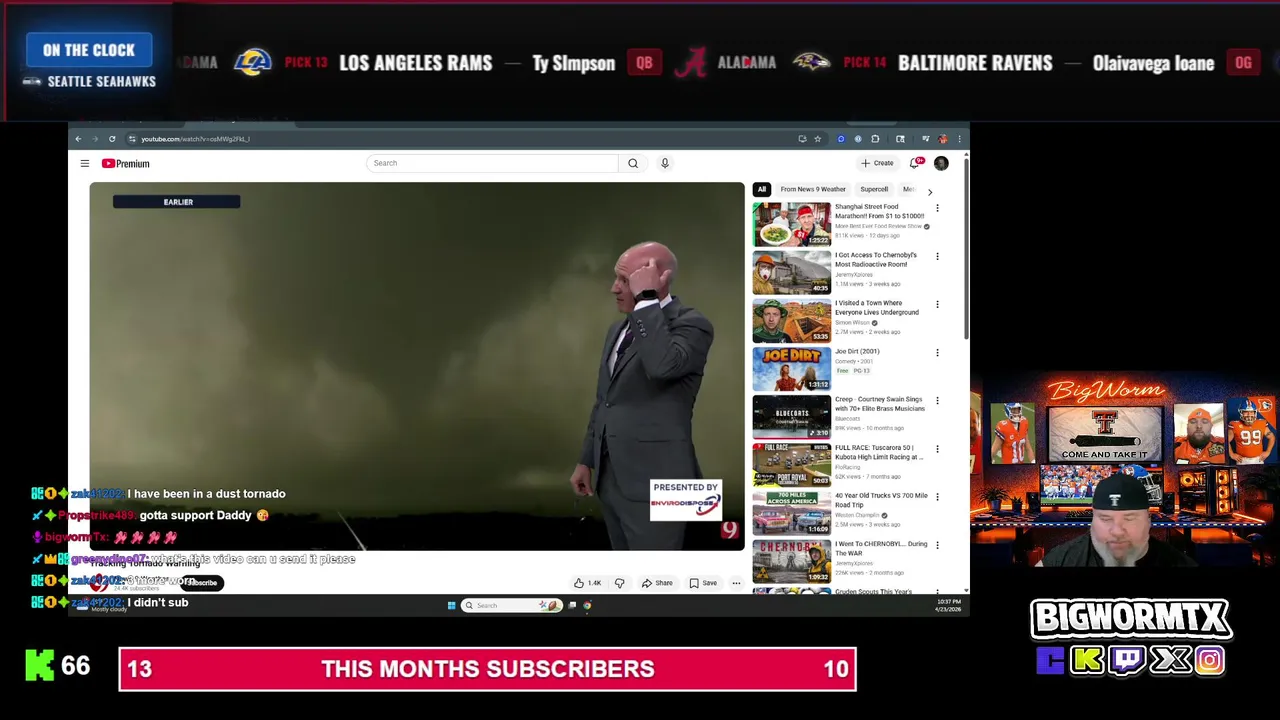This screenshot has height=720, width=1280.
Task: Click the Create button on YouTube
Action: tap(877, 163)
